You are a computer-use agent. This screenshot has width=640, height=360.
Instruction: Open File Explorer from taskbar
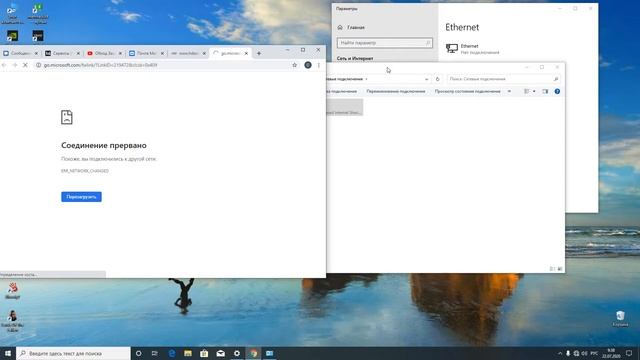[x=188, y=353]
